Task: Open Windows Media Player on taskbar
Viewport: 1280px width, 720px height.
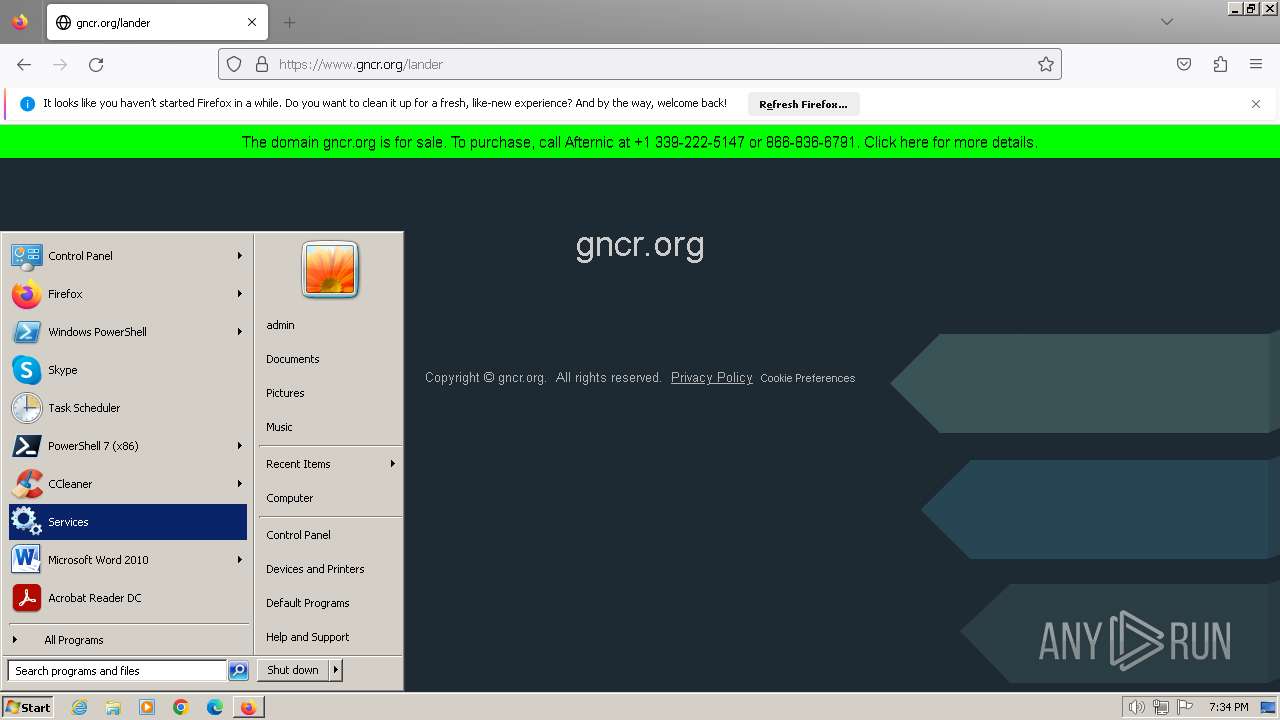Action: [147, 707]
